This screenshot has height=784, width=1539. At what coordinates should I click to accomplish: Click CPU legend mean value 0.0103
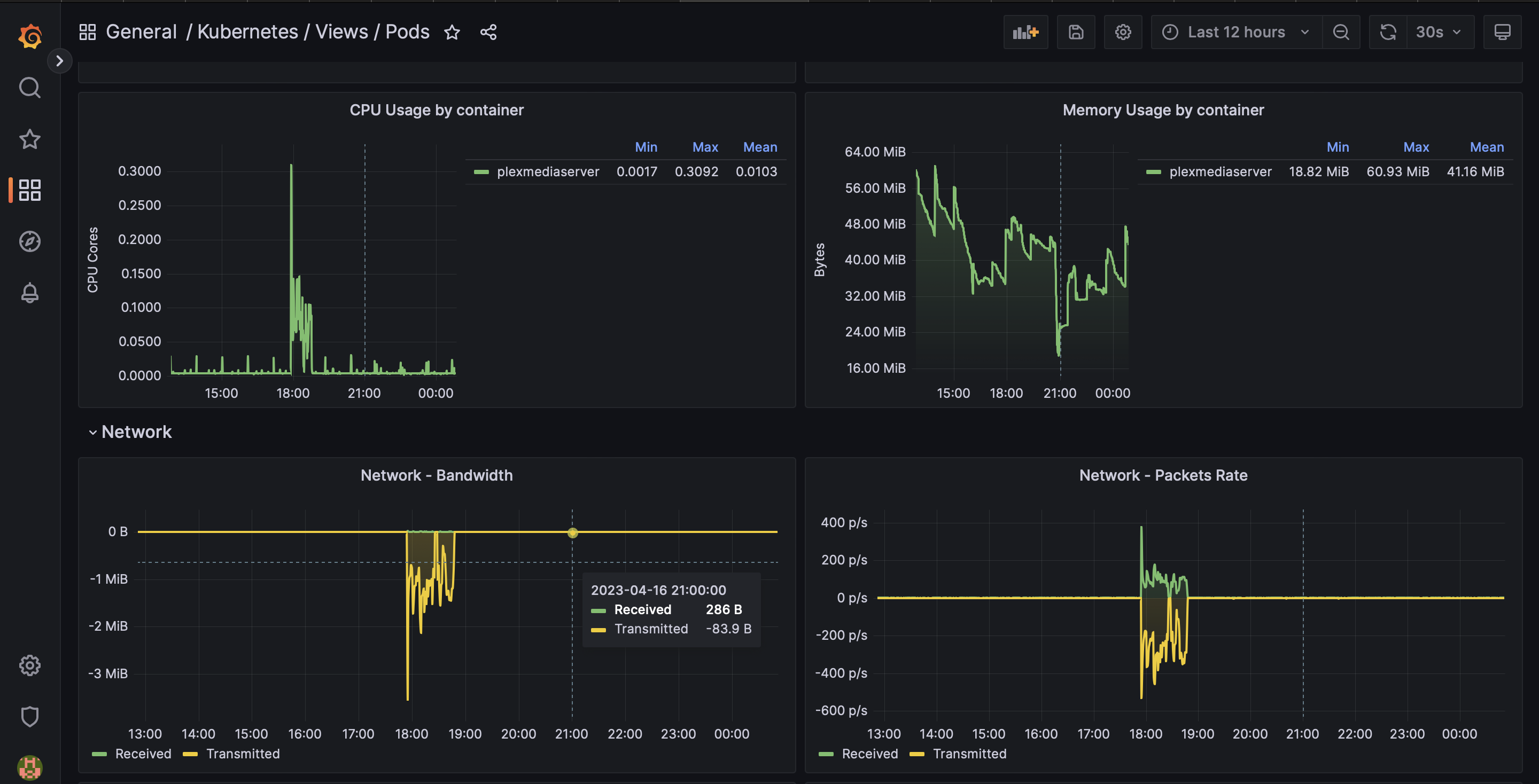pos(756,172)
